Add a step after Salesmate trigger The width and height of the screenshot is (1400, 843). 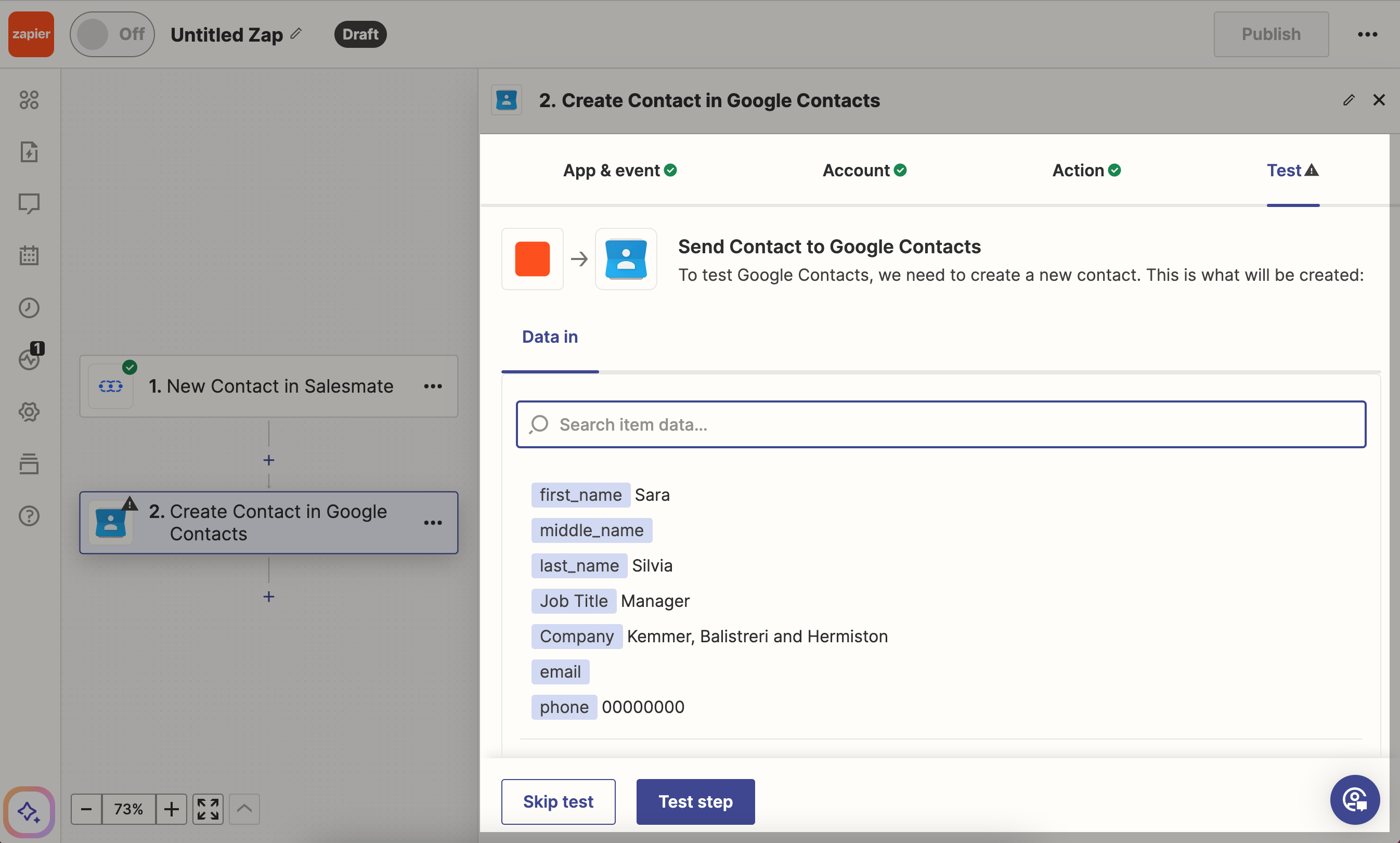point(269,460)
